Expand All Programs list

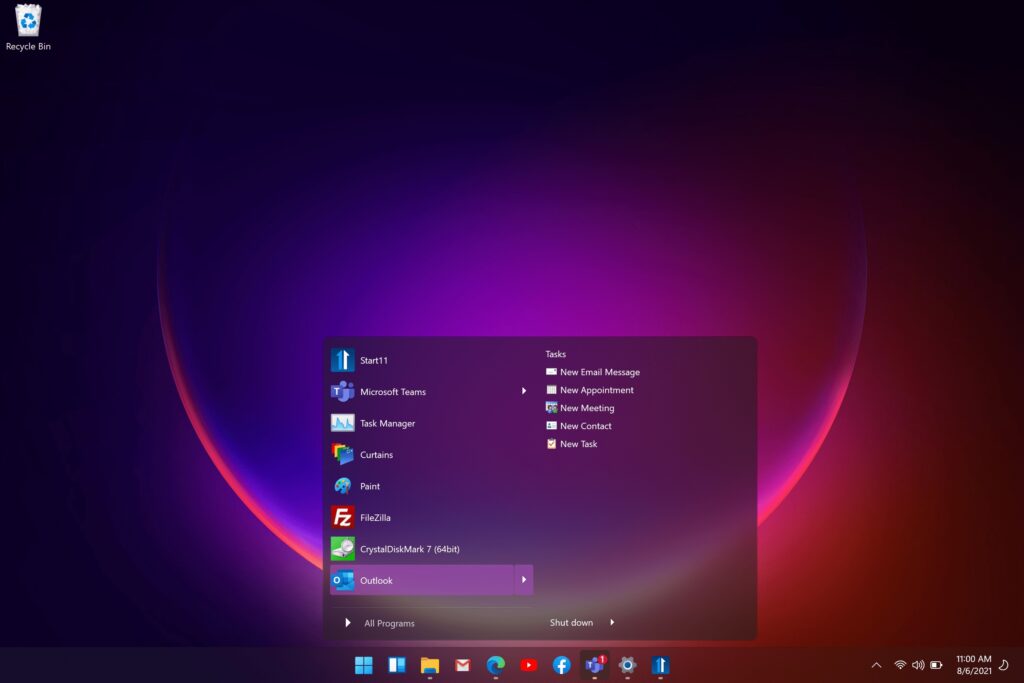pyautogui.click(x=380, y=623)
